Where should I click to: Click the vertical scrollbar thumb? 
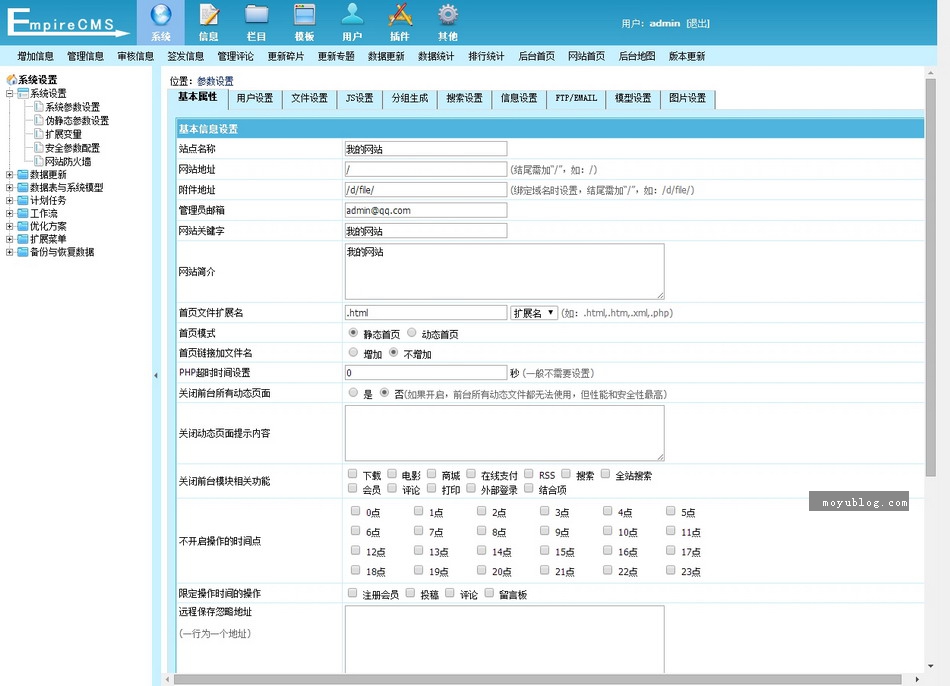click(931, 277)
